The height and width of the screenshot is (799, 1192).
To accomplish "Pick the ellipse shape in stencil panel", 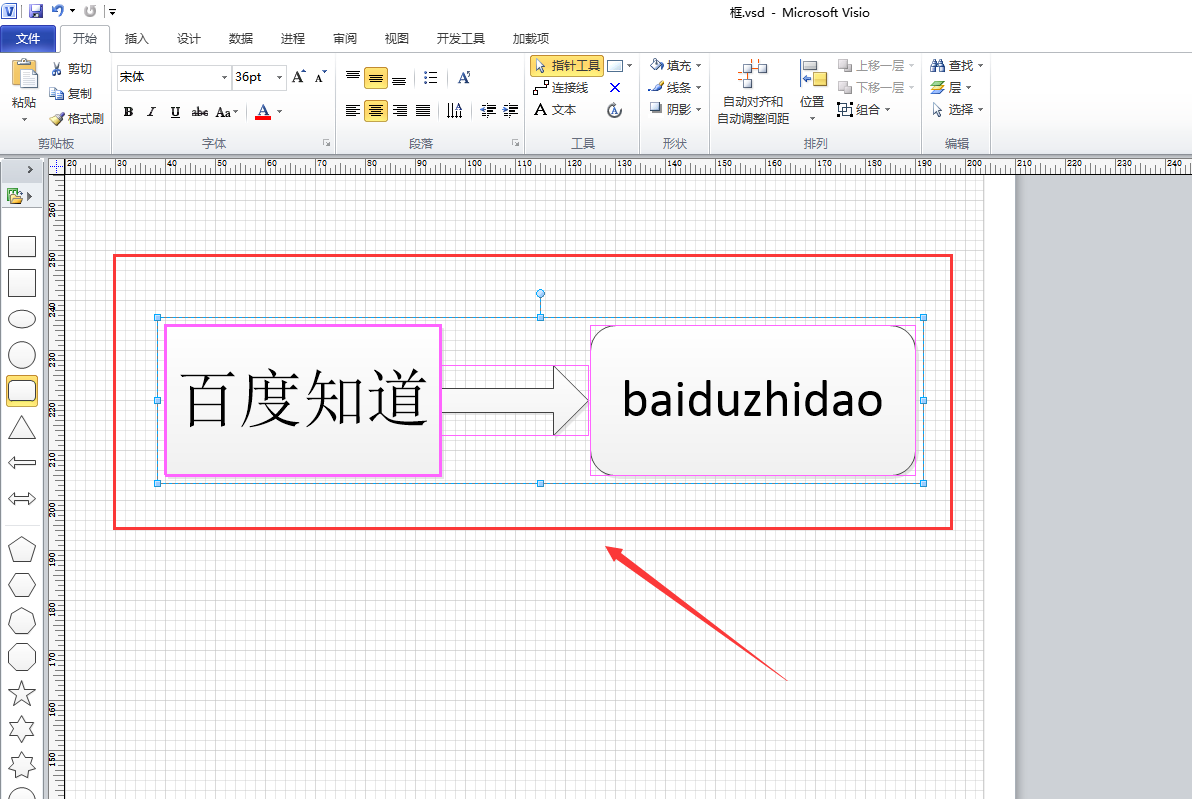I will [22, 319].
